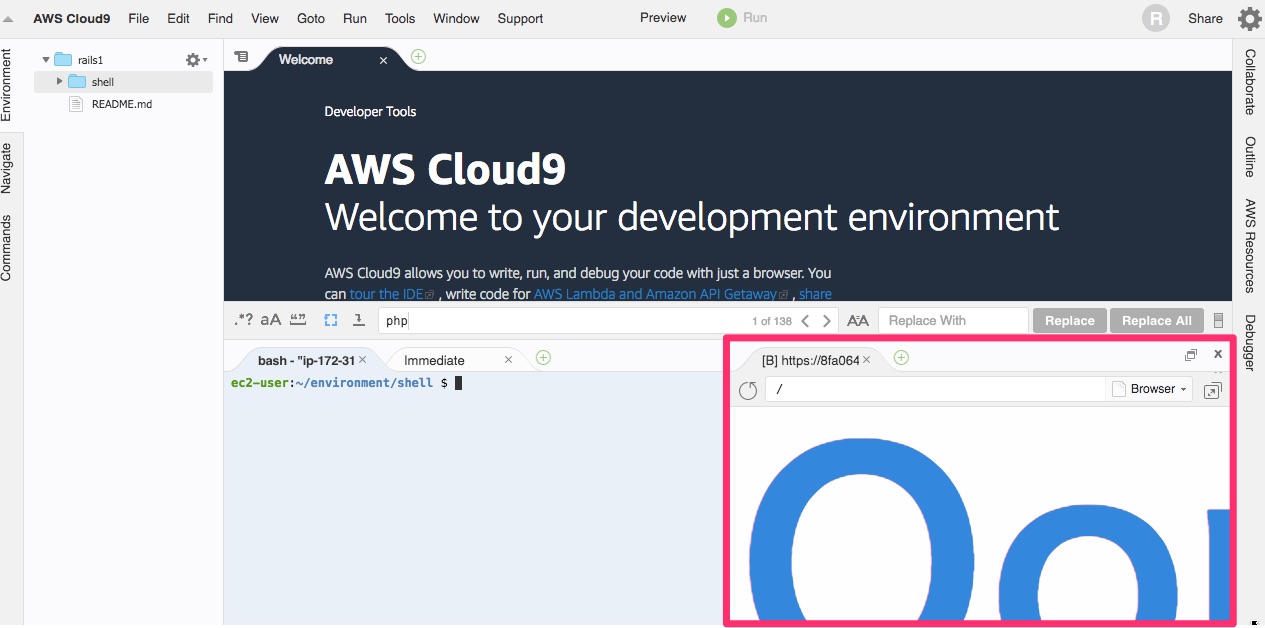Click the preview URL address field
The width and height of the screenshot is (1265, 628).
coord(935,389)
